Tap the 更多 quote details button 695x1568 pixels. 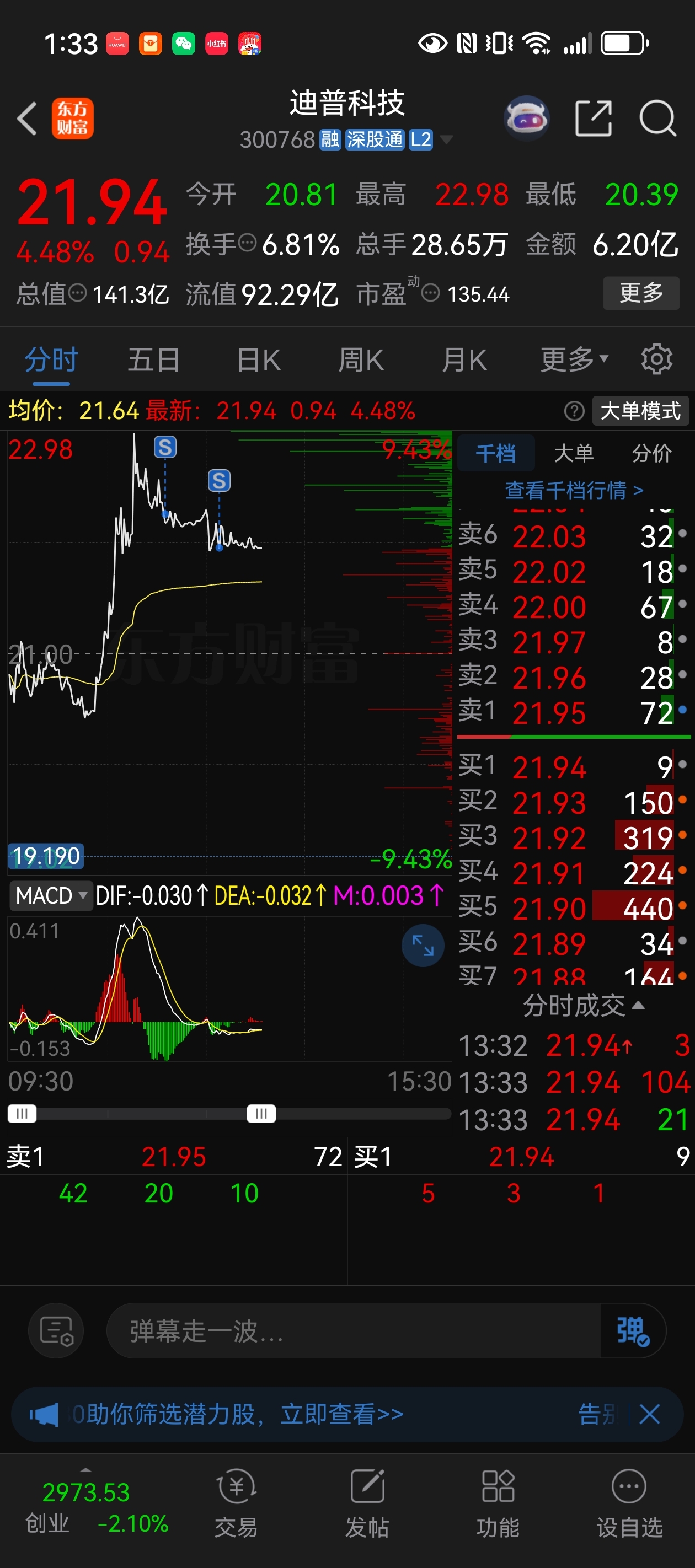(641, 293)
